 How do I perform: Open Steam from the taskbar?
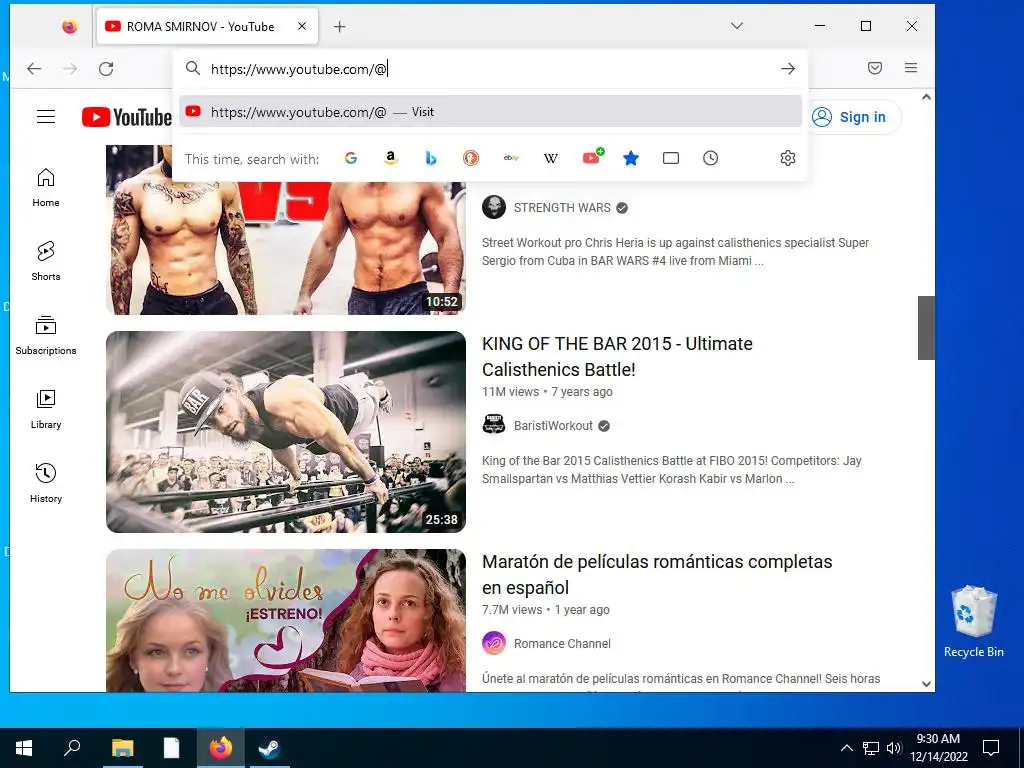(x=269, y=748)
